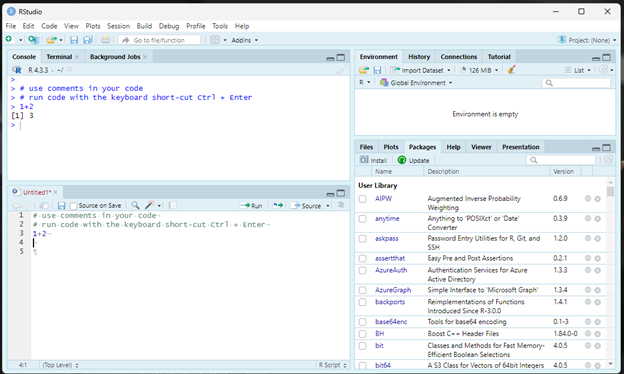The width and height of the screenshot is (624, 374).
Task: Click the Go to file/function field
Action: [159, 40]
